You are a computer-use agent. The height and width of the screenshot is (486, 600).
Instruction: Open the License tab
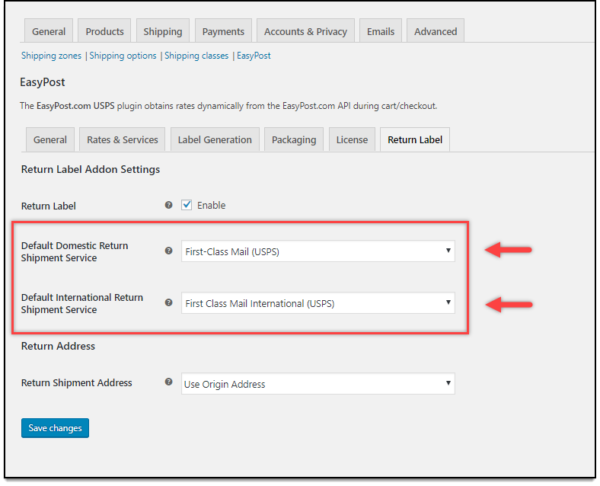[351, 140]
